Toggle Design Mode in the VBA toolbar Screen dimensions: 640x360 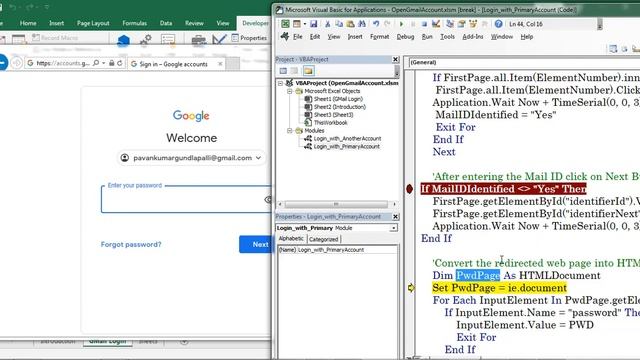[436, 24]
